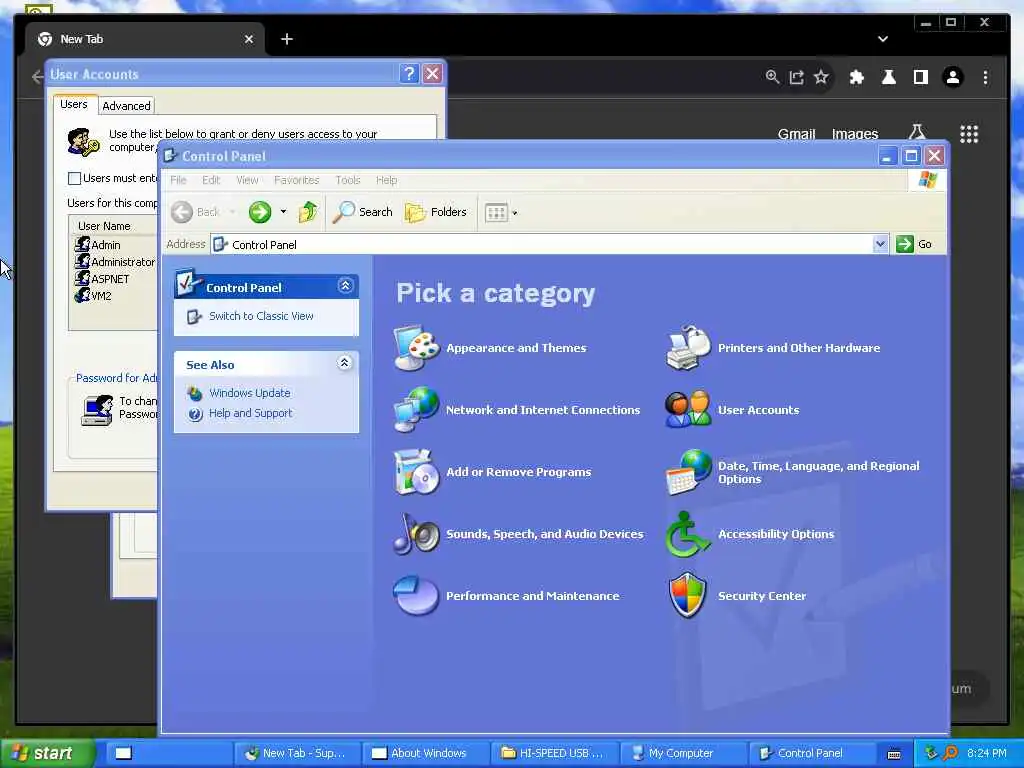Click the User Accounts help question-mark button

(x=409, y=74)
